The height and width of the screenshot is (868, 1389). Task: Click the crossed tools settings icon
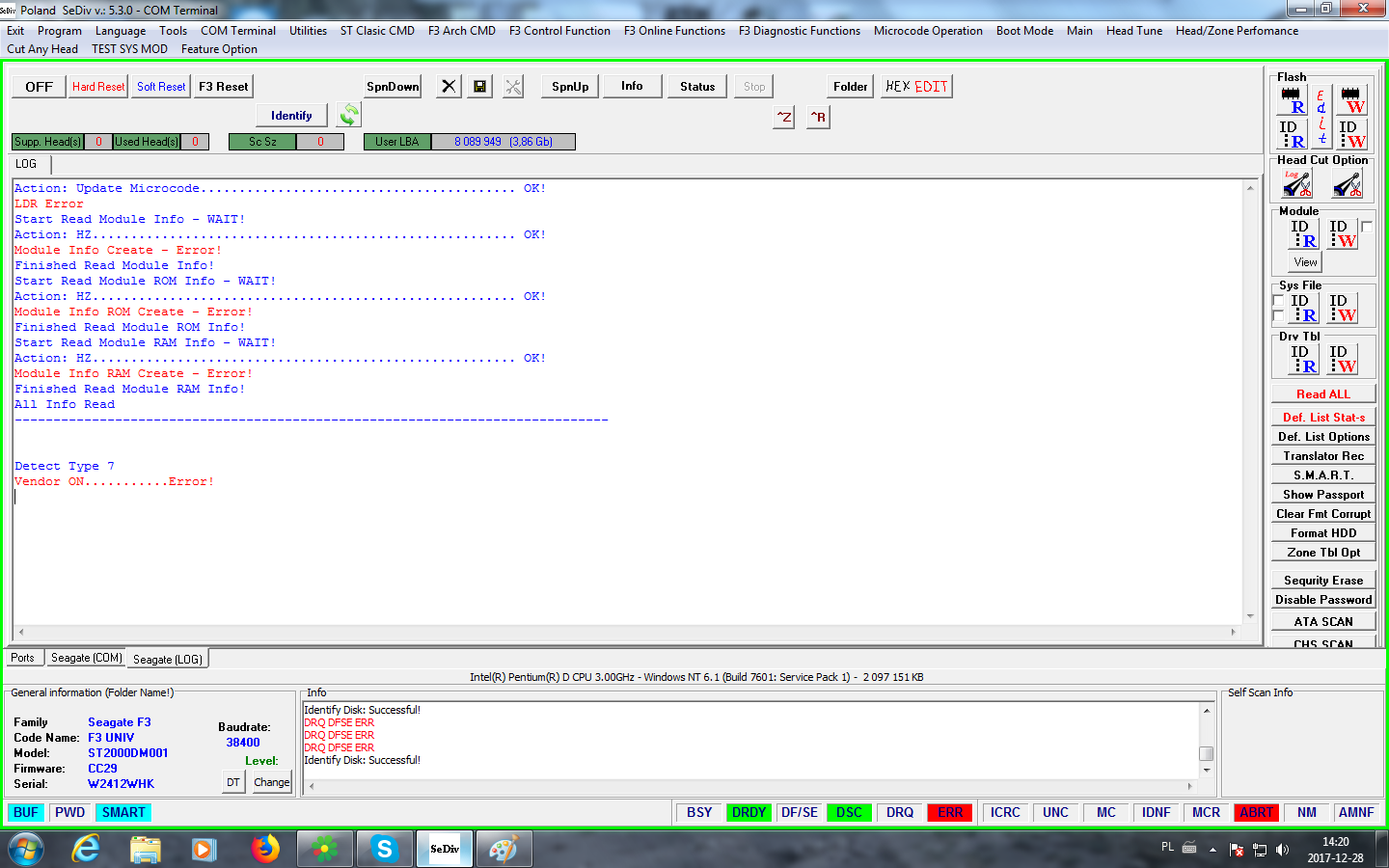(513, 87)
